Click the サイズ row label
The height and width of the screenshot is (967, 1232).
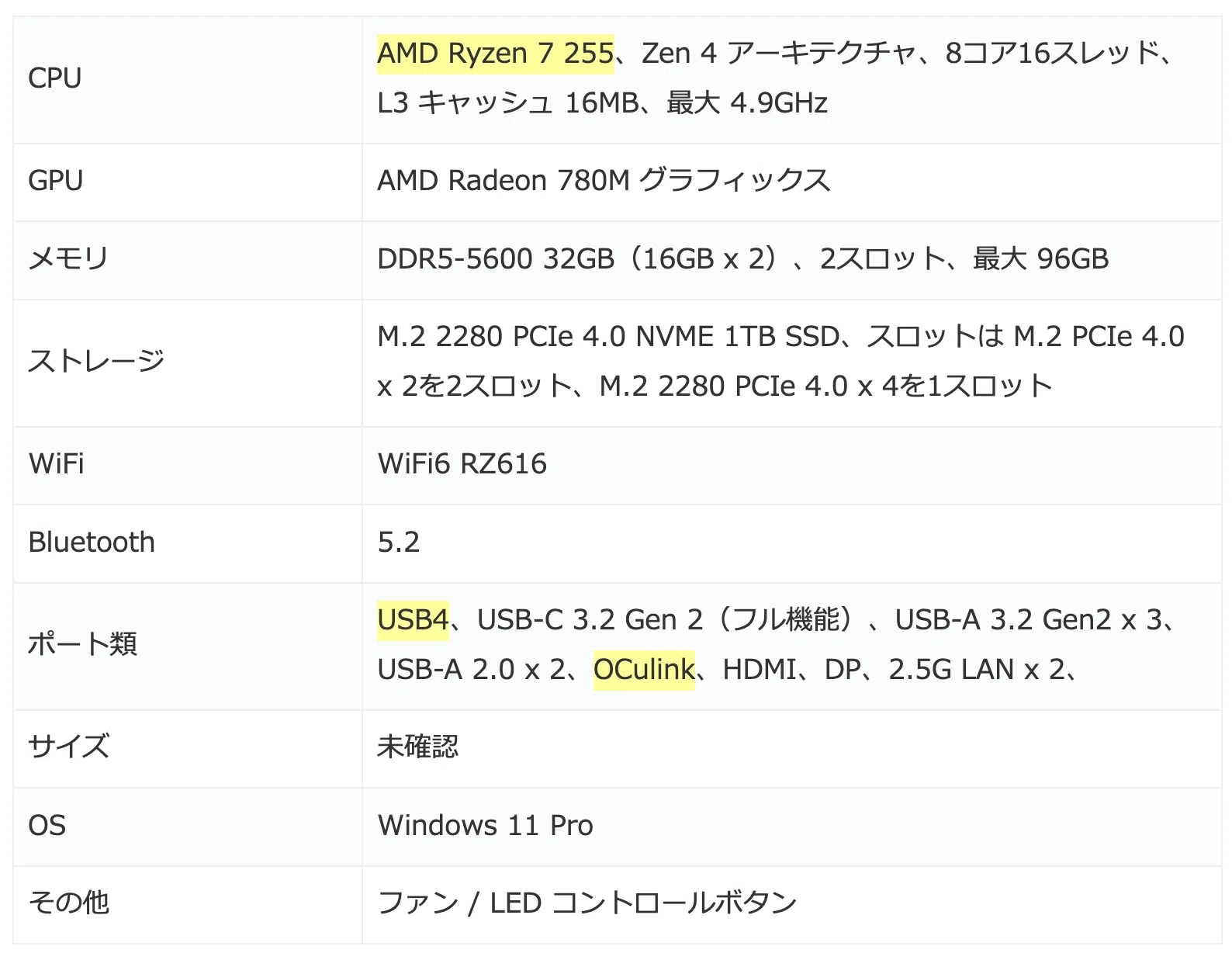pos(68,747)
